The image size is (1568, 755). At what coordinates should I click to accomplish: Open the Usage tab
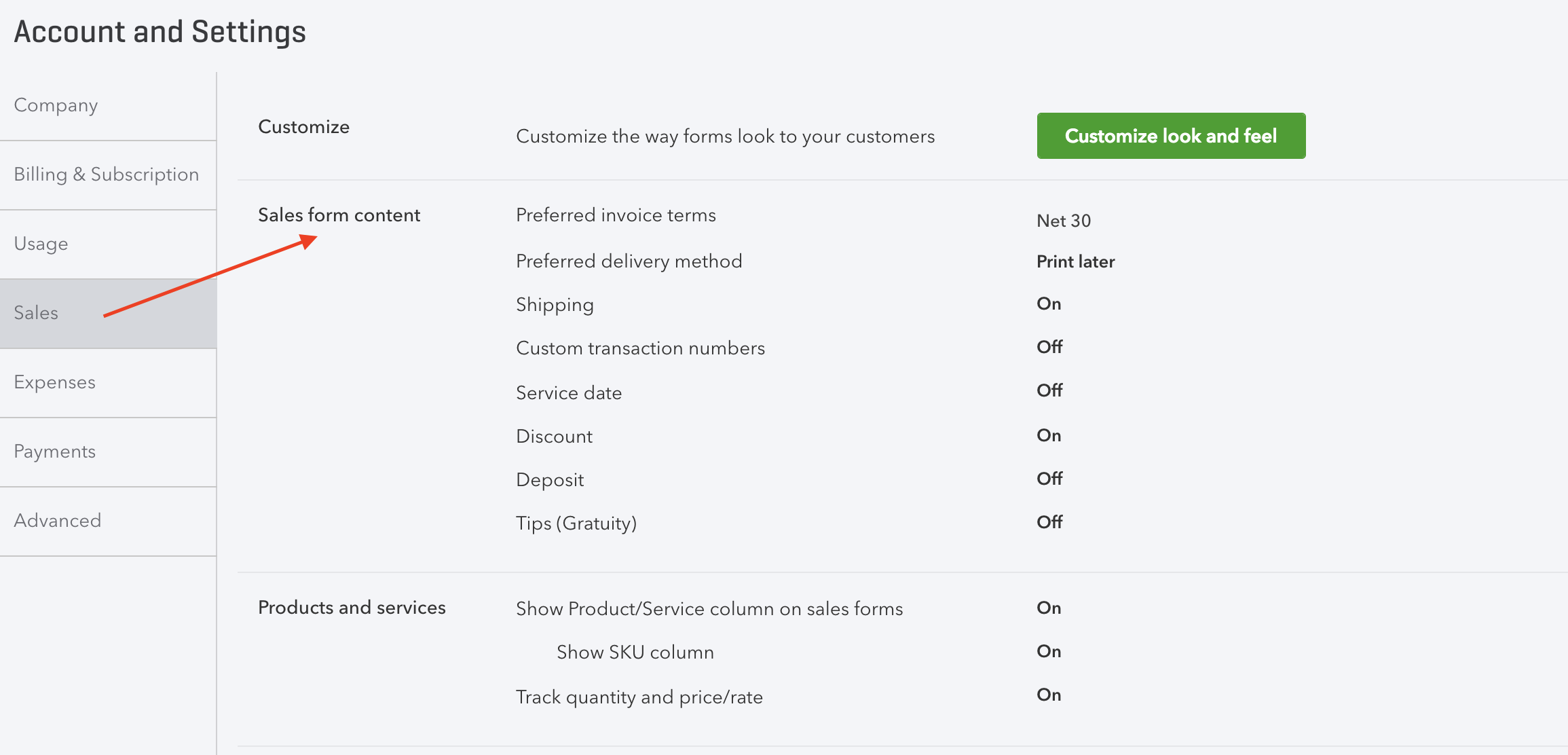(40, 244)
